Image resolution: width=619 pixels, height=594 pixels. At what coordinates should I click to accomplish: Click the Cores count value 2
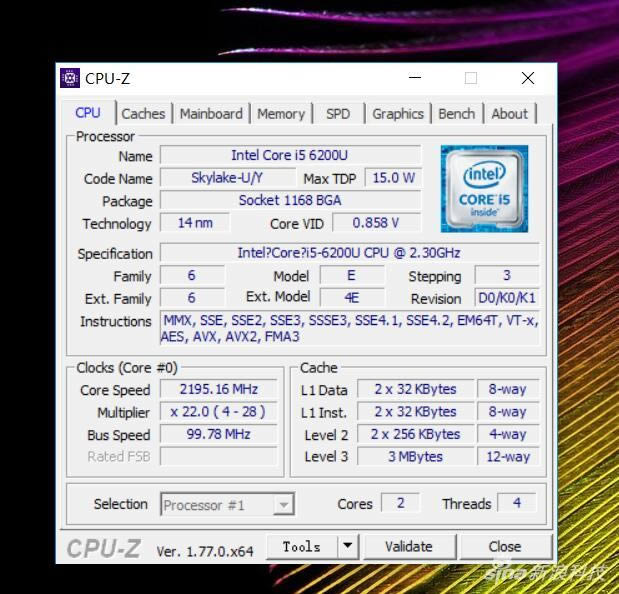coord(400,503)
